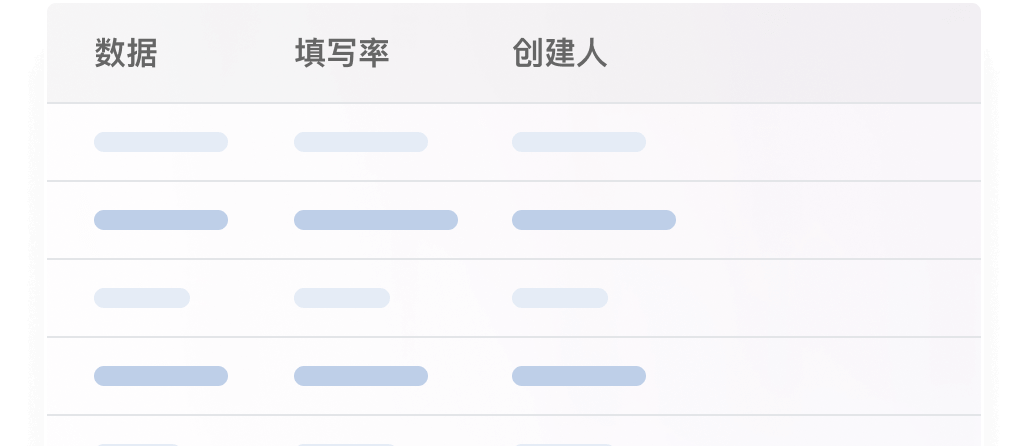This screenshot has width=1028, height=446.
Task: Click second row's dark 数据 placeholder bar
Action: tap(161, 220)
